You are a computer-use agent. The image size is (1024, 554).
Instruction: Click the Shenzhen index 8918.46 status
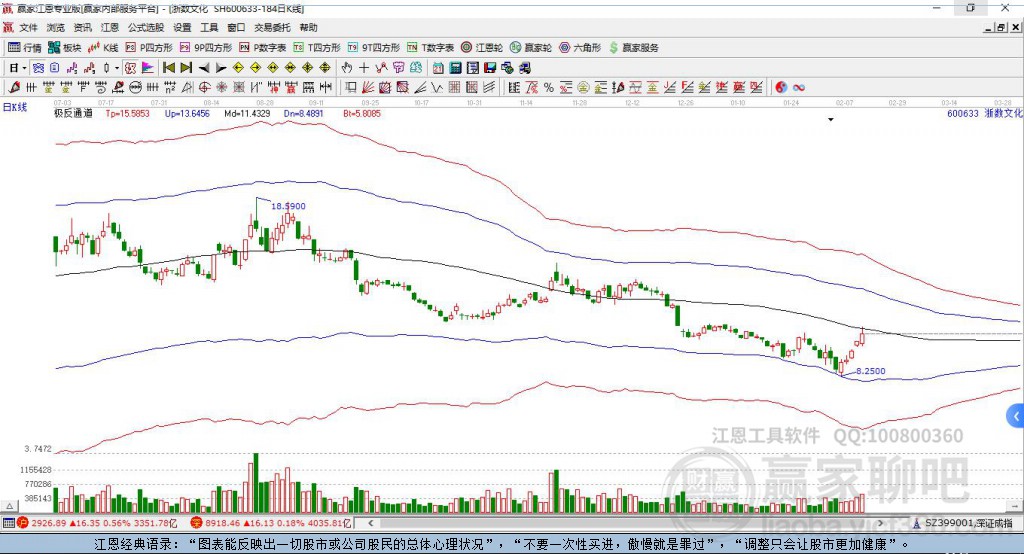click(271, 523)
